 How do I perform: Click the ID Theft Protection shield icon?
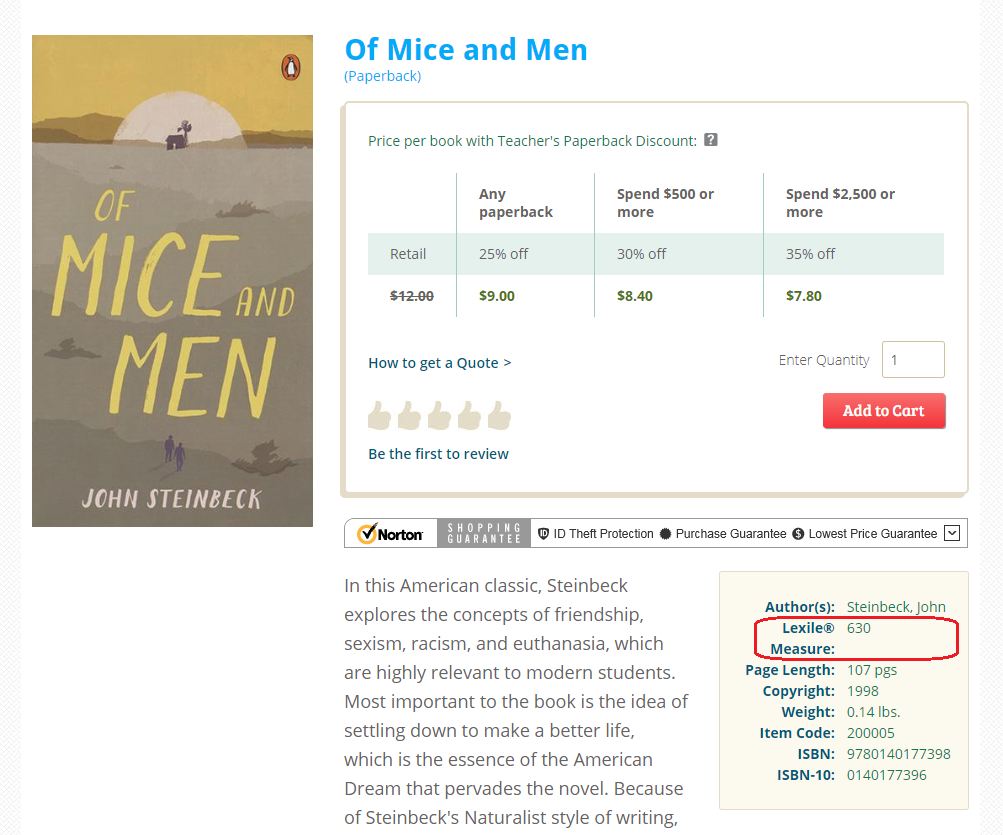(543, 534)
